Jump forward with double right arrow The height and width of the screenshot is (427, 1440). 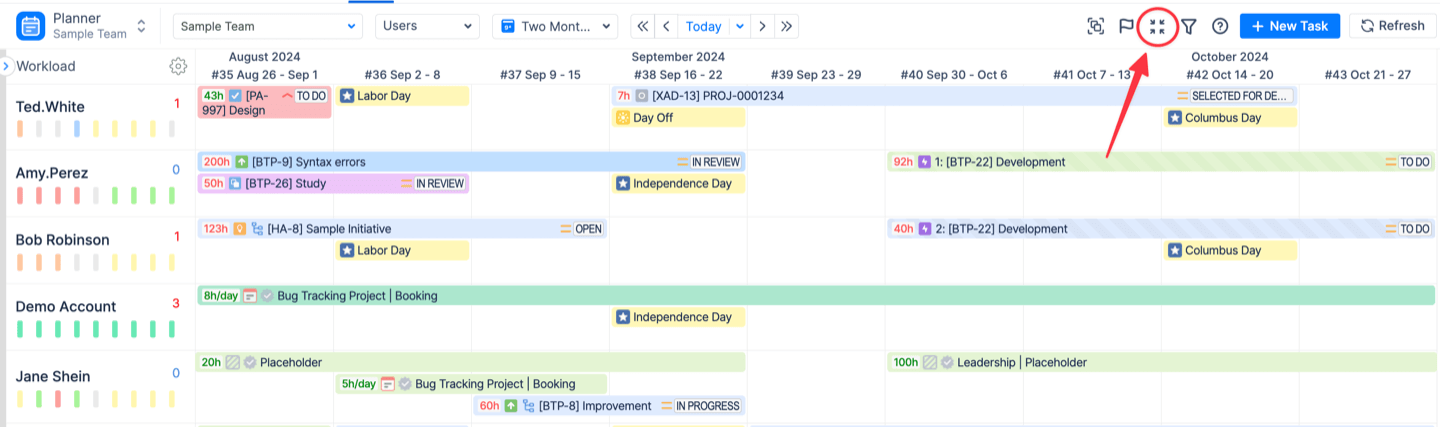(x=787, y=26)
